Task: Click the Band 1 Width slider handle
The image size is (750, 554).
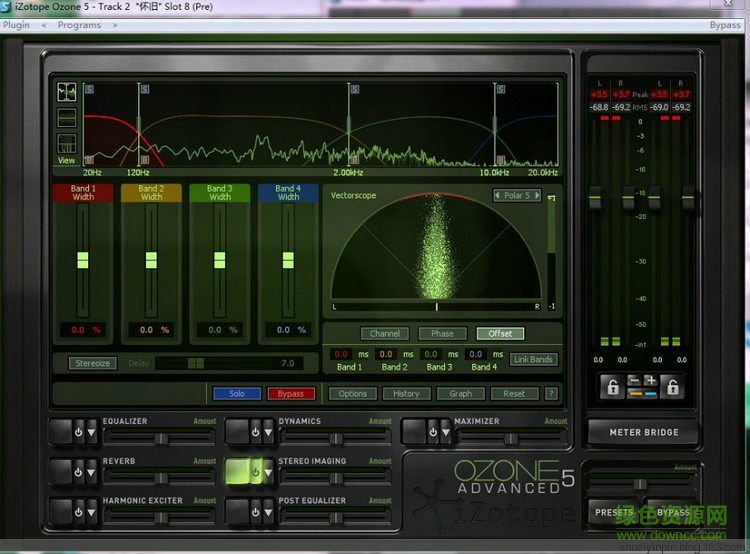Action: (83, 259)
